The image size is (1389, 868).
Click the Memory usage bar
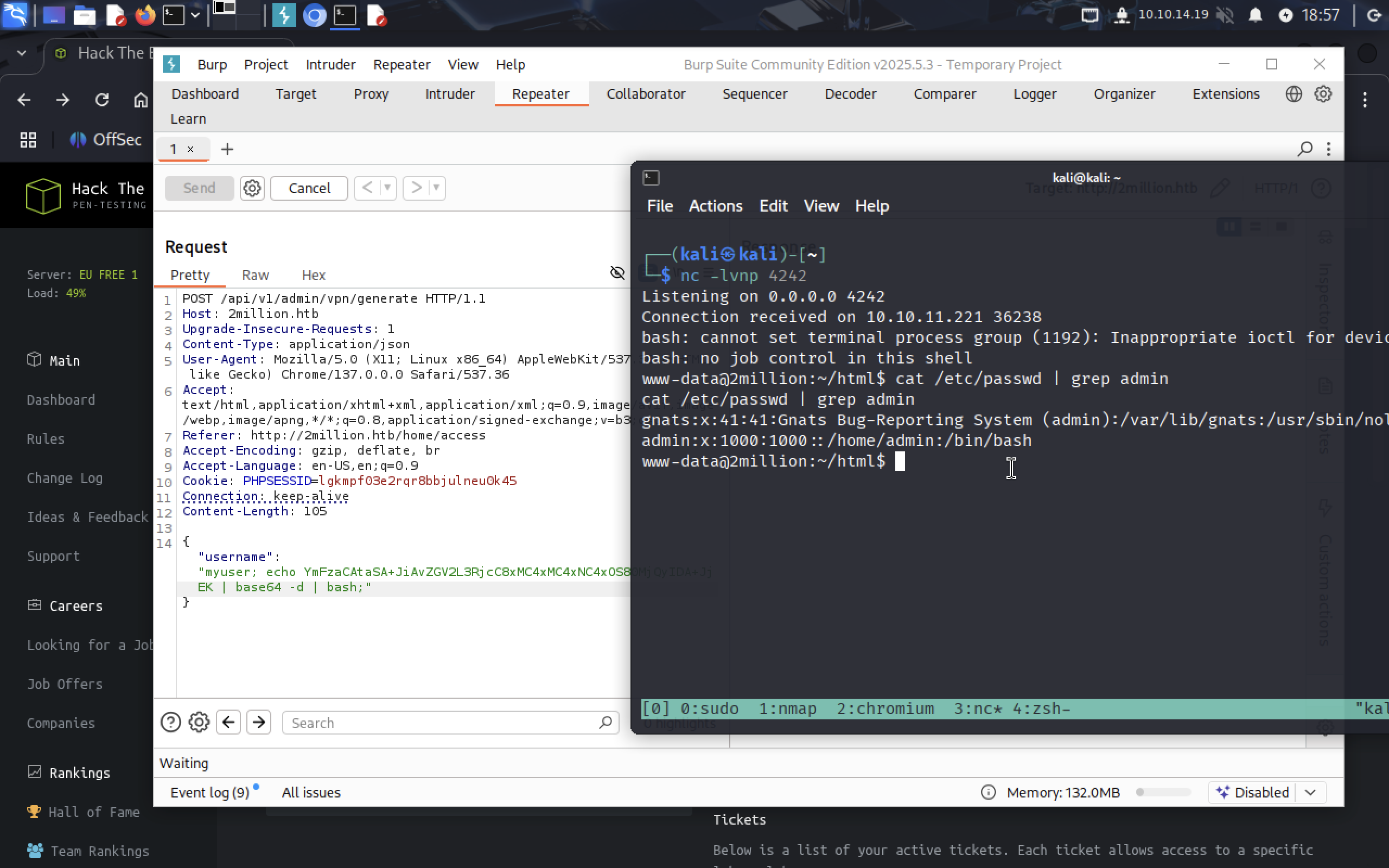coord(1163,792)
